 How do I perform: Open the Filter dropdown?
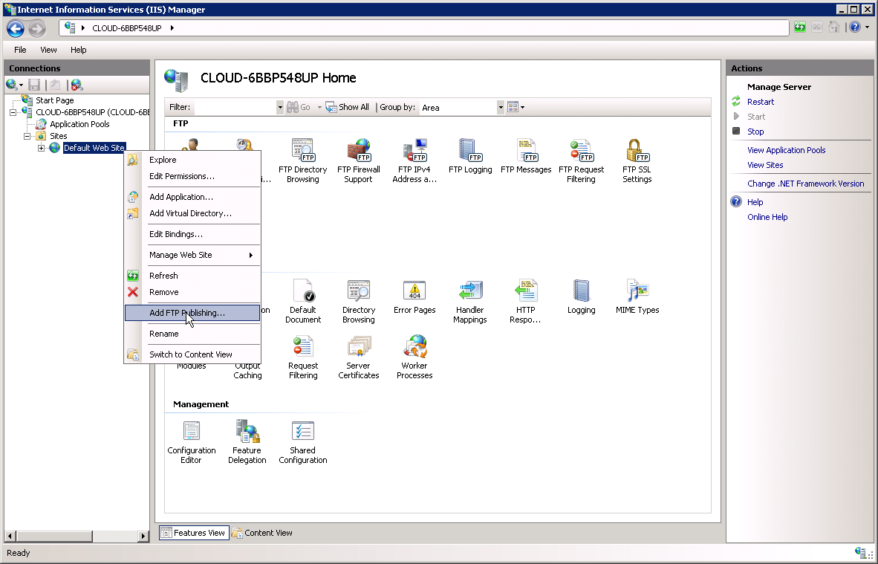tap(279, 107)
